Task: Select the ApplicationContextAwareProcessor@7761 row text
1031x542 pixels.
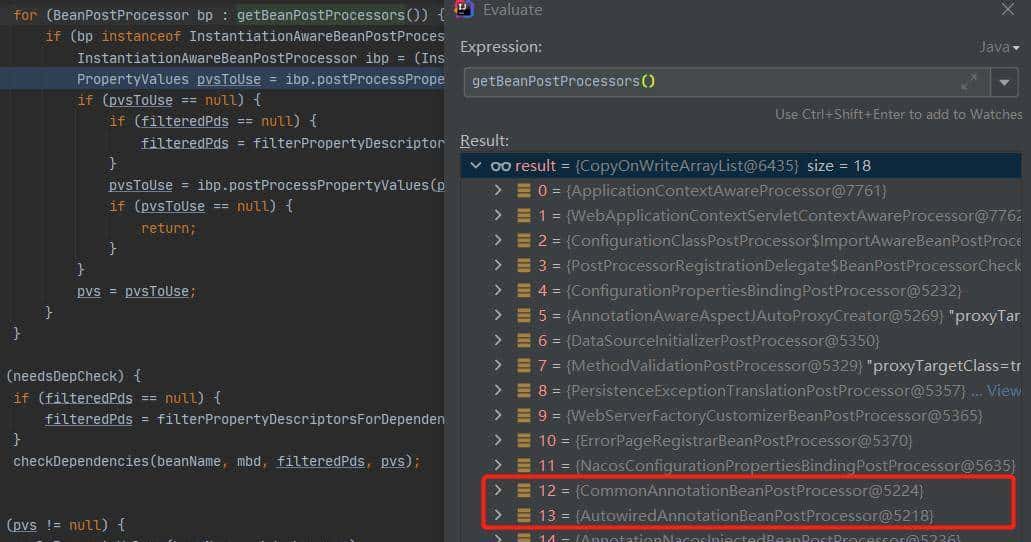Action: [726, 191]
